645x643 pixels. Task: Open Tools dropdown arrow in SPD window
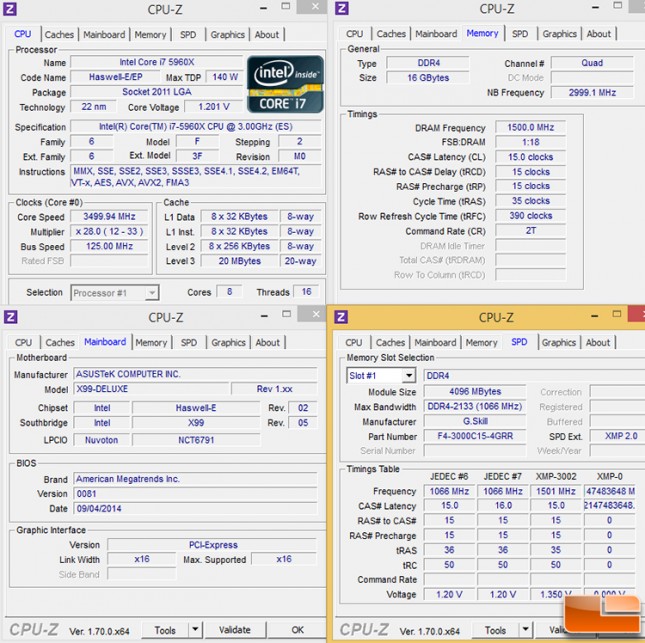point(525,629)
